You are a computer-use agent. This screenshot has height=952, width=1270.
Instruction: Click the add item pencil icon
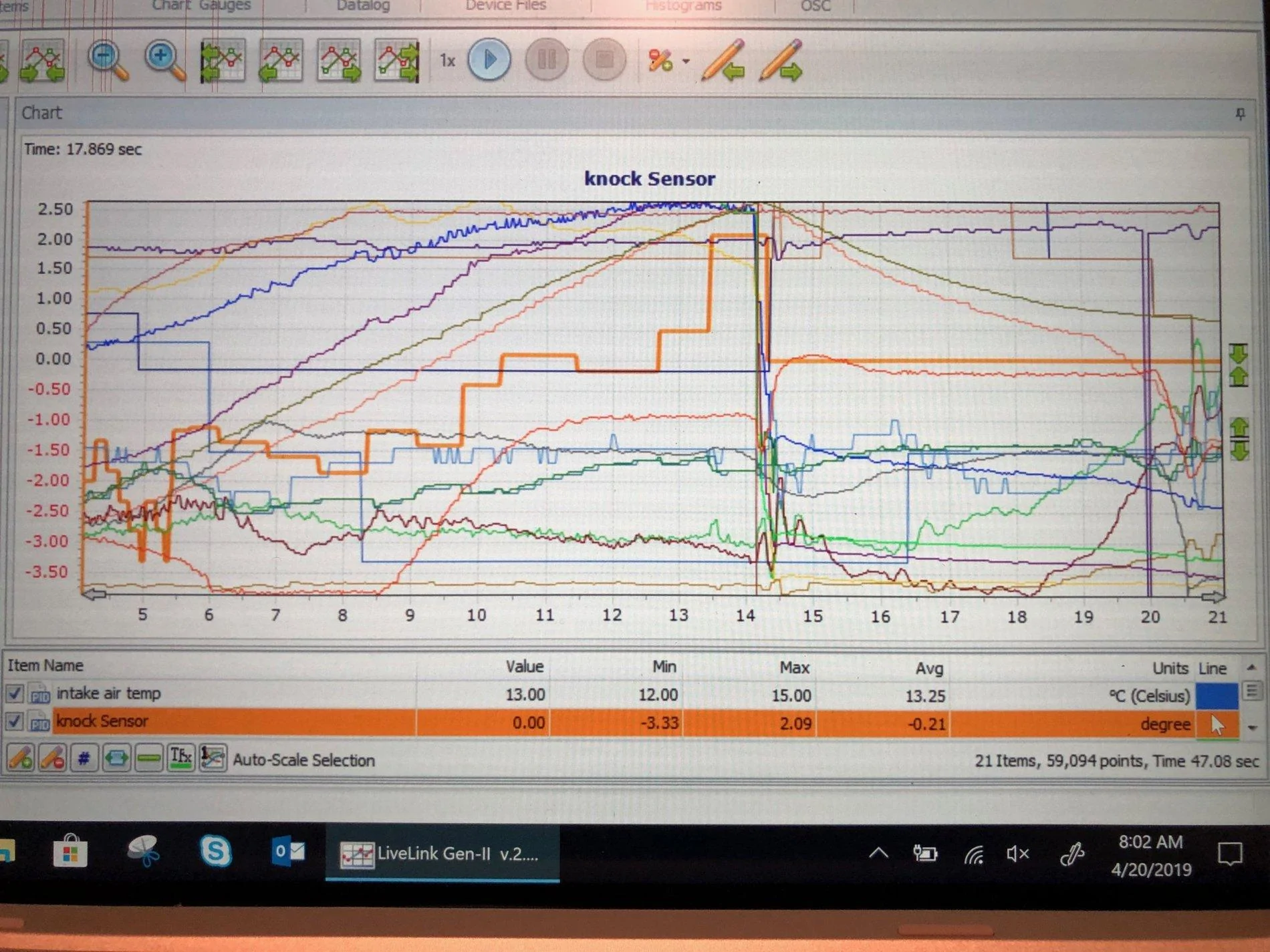pyautogui.click(x=20, y=758)
